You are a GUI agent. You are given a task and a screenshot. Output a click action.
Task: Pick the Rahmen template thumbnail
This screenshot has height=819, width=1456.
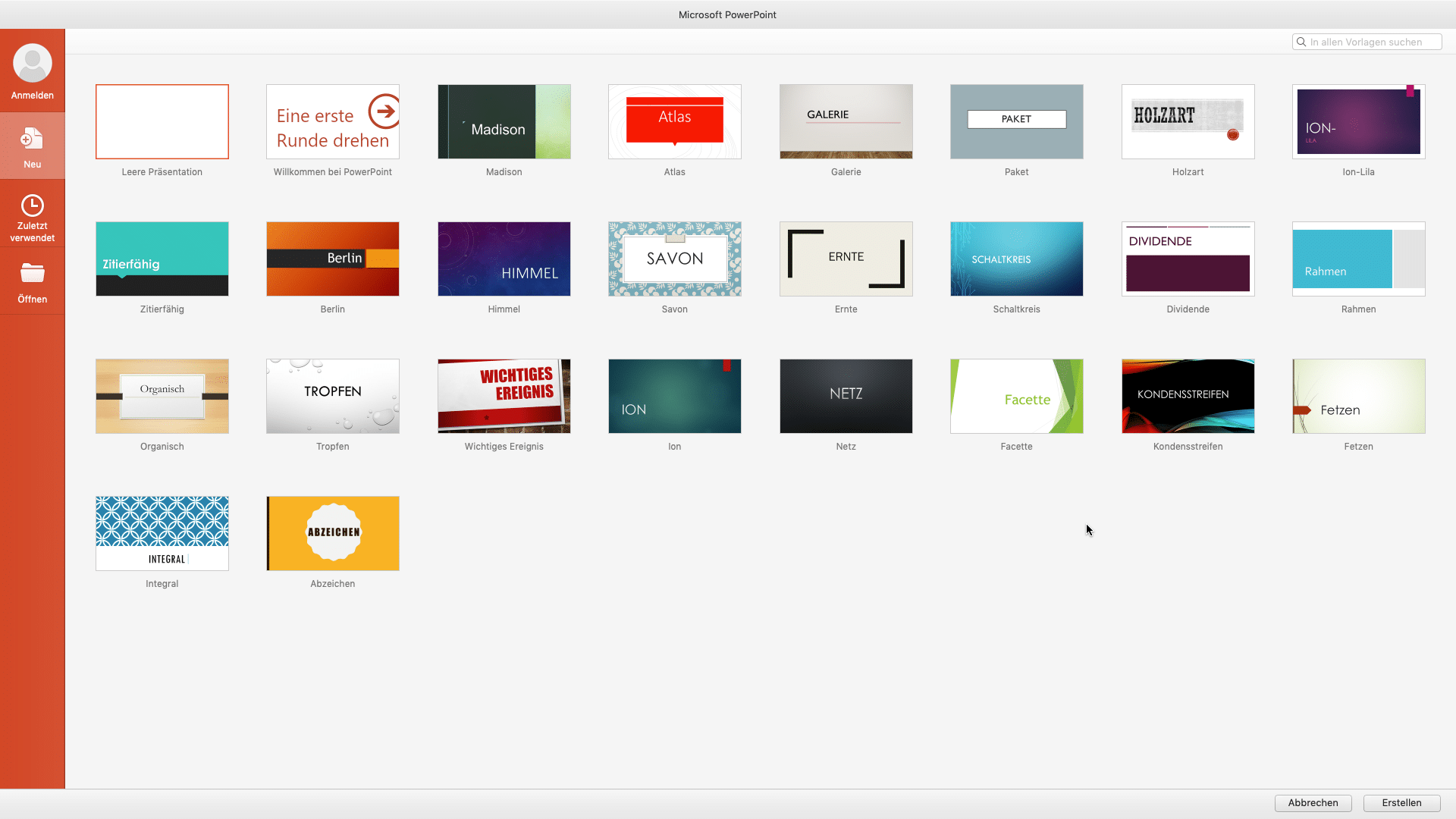[1359, 259]
